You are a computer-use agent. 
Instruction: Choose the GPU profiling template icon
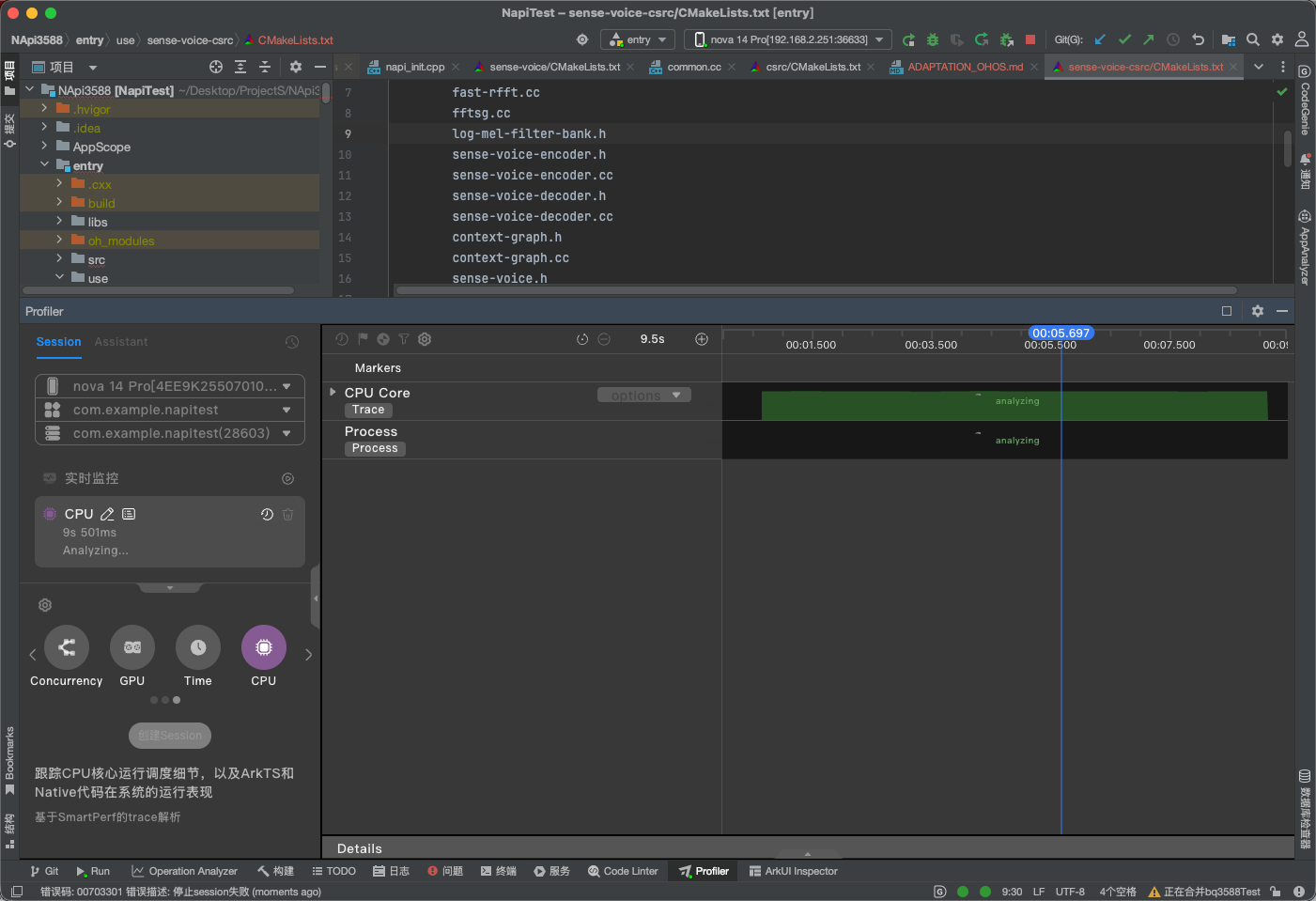[132, 647]
